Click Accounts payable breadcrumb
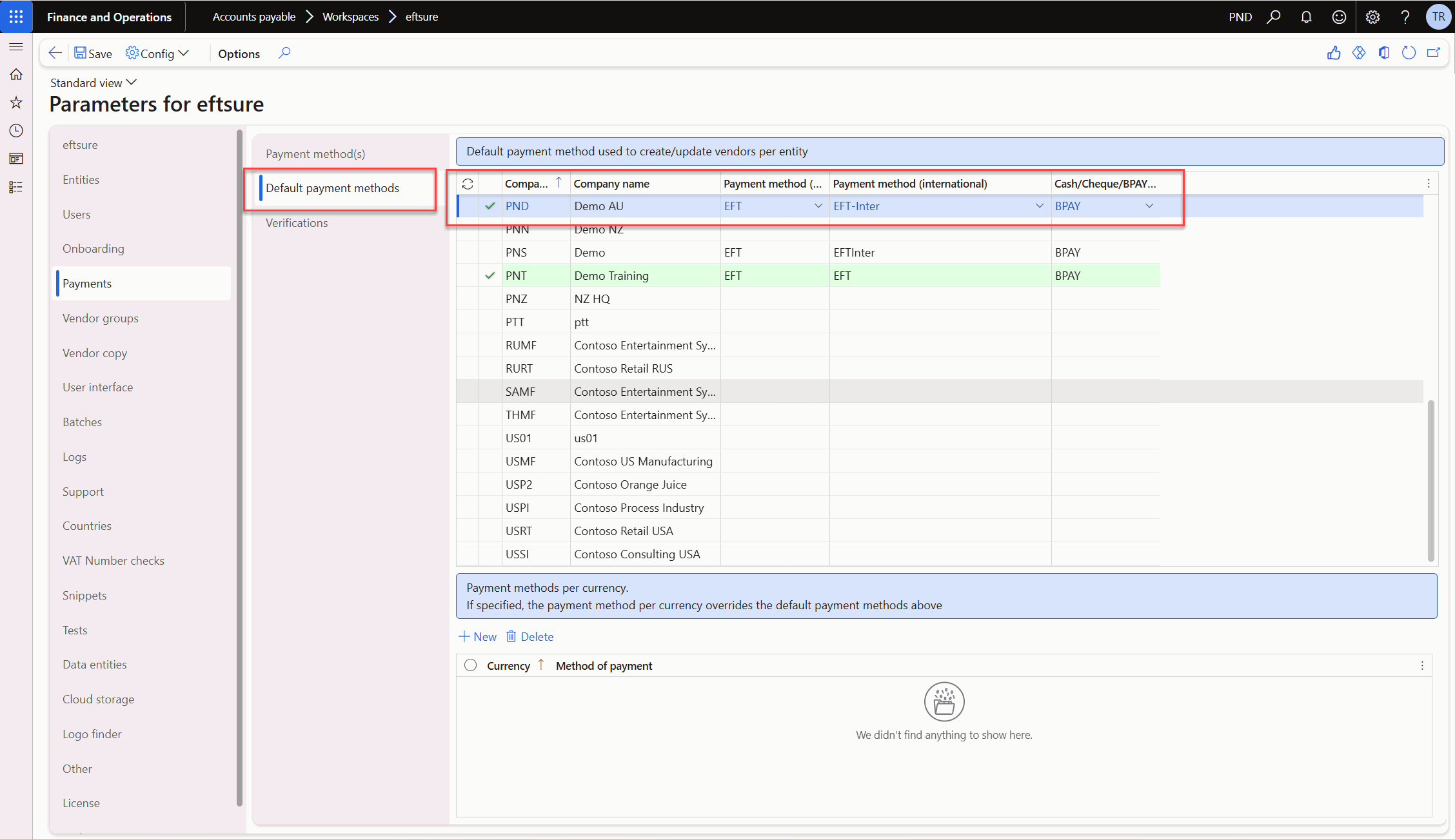Screen dimensions: 1455x840 click(x=254, y=17)
